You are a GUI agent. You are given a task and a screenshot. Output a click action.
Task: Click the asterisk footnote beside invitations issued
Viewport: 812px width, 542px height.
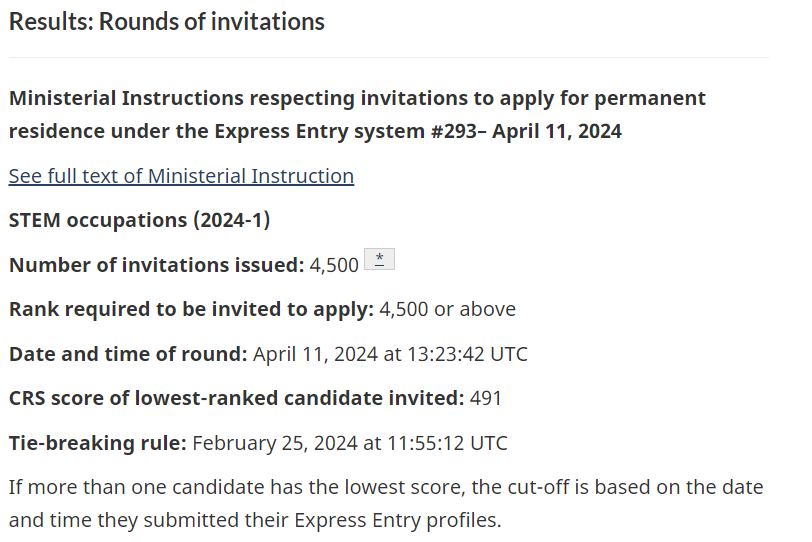(380, 259)
